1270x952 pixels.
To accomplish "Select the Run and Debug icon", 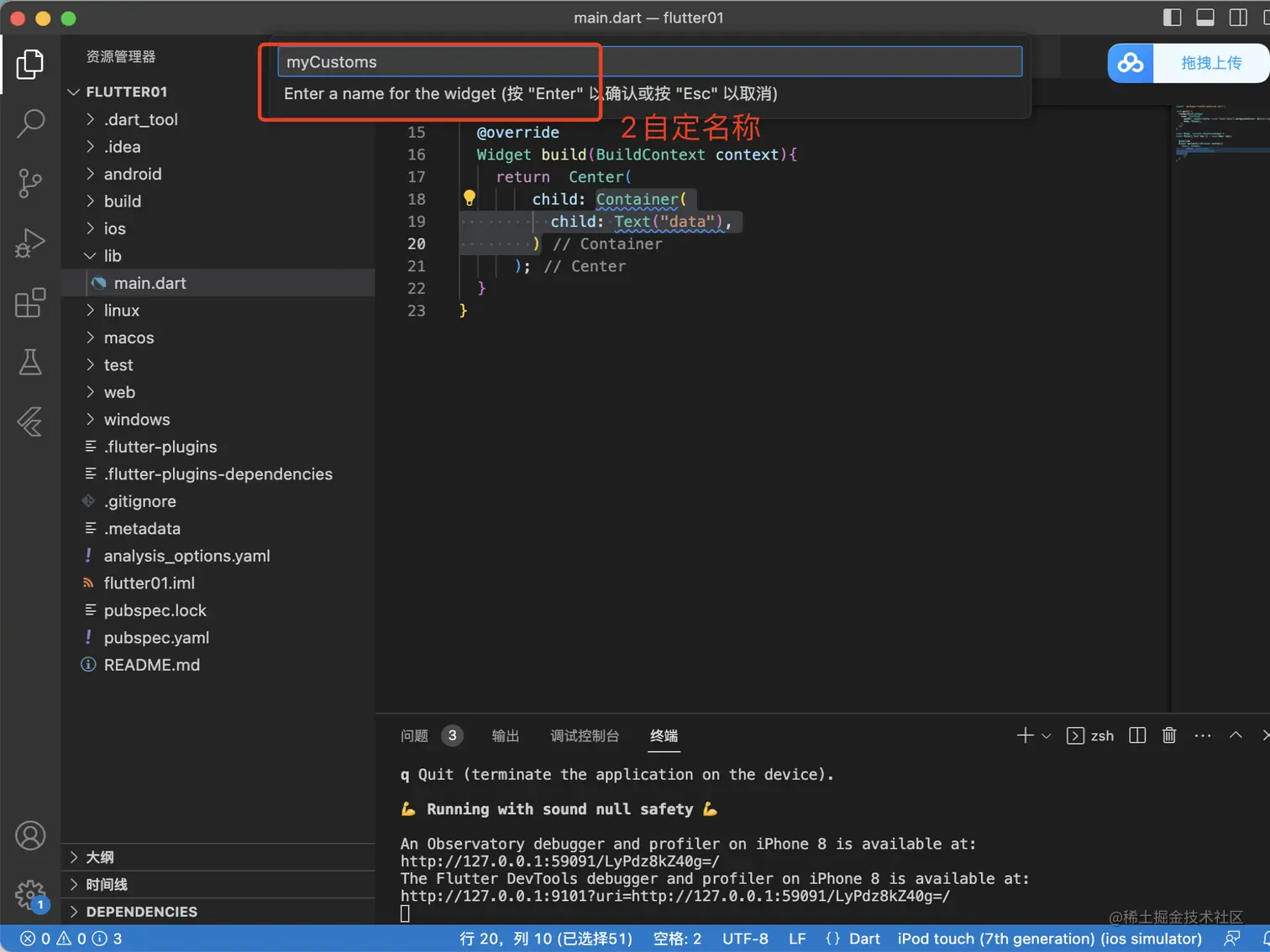I will (31, 243).
